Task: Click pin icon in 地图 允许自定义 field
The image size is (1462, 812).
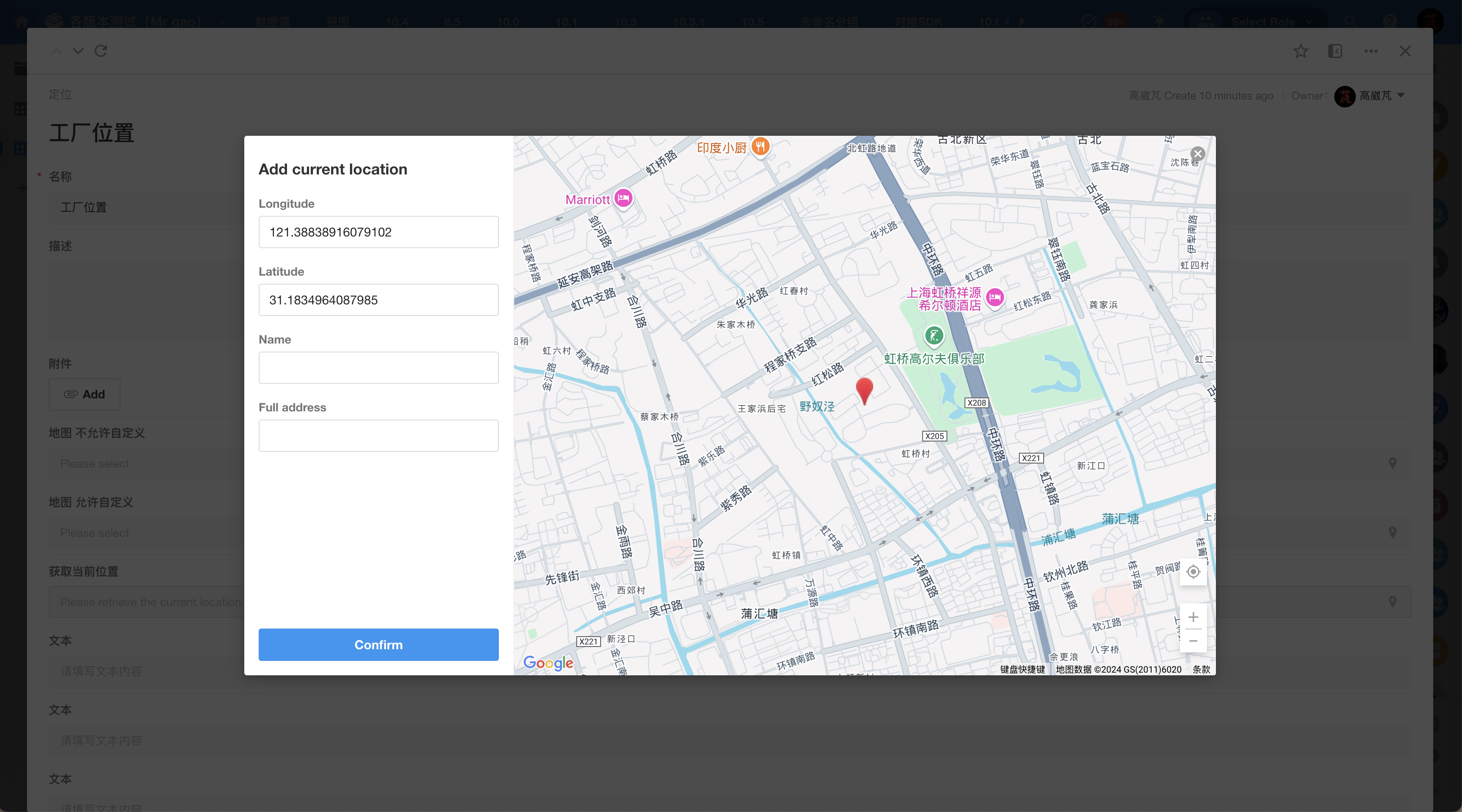Action: 1393,533
